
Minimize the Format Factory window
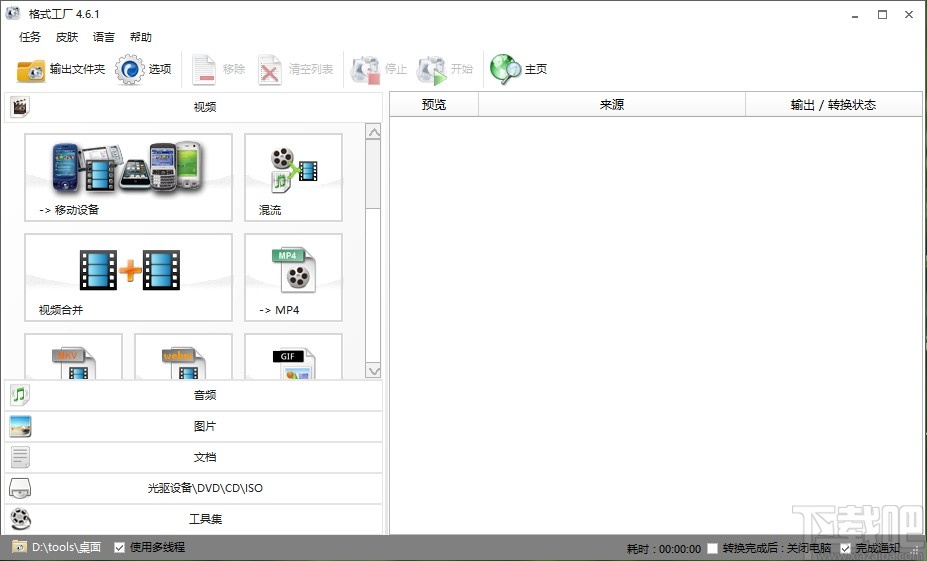point(855,15)
